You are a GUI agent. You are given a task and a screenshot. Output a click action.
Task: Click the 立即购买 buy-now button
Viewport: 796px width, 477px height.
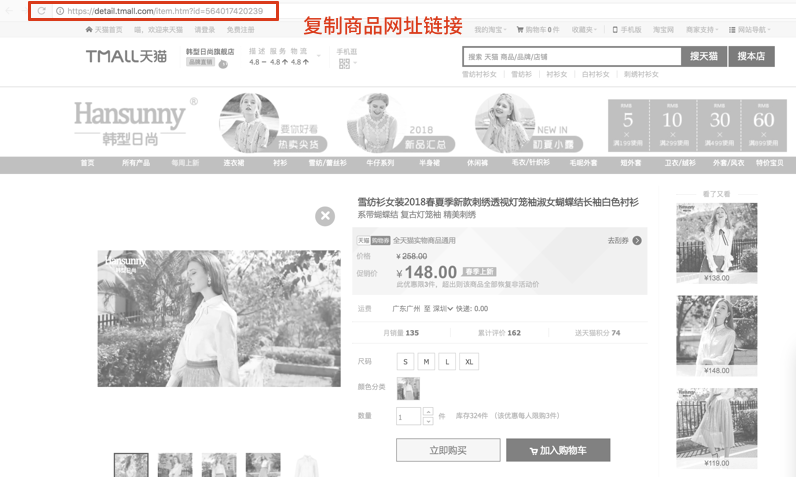click(x=448, y=450)
